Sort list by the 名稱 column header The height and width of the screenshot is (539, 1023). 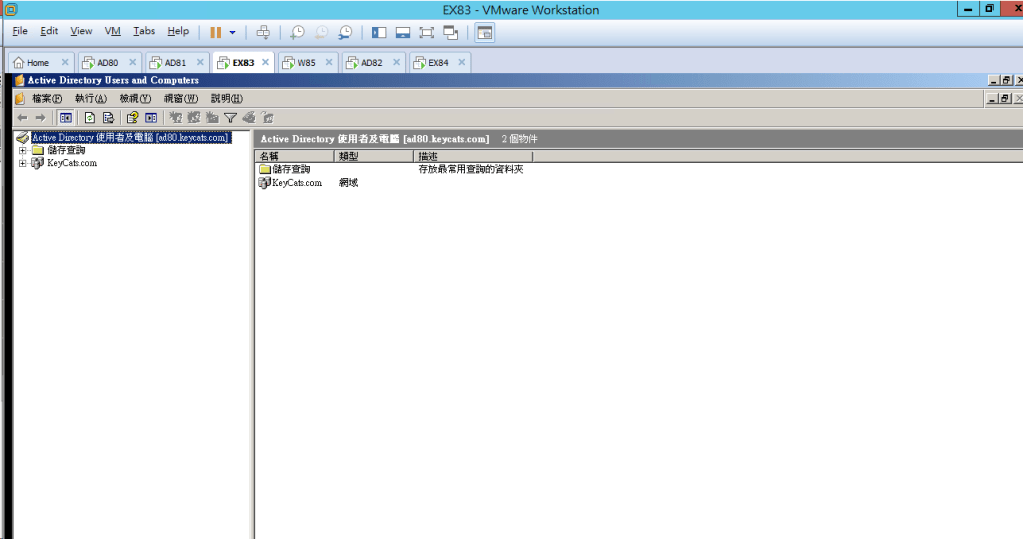pos(295,157)
